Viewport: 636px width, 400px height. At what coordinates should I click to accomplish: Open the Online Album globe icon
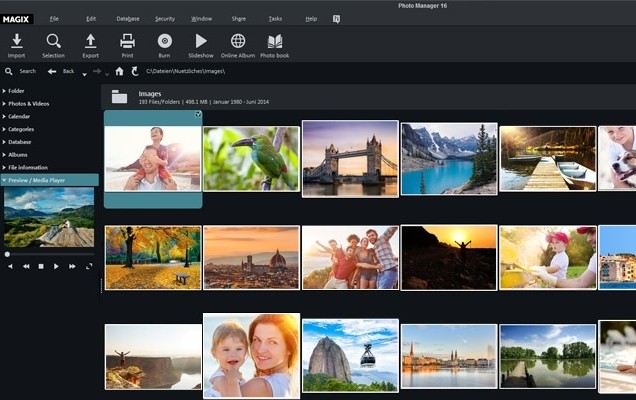coord(238,42)
